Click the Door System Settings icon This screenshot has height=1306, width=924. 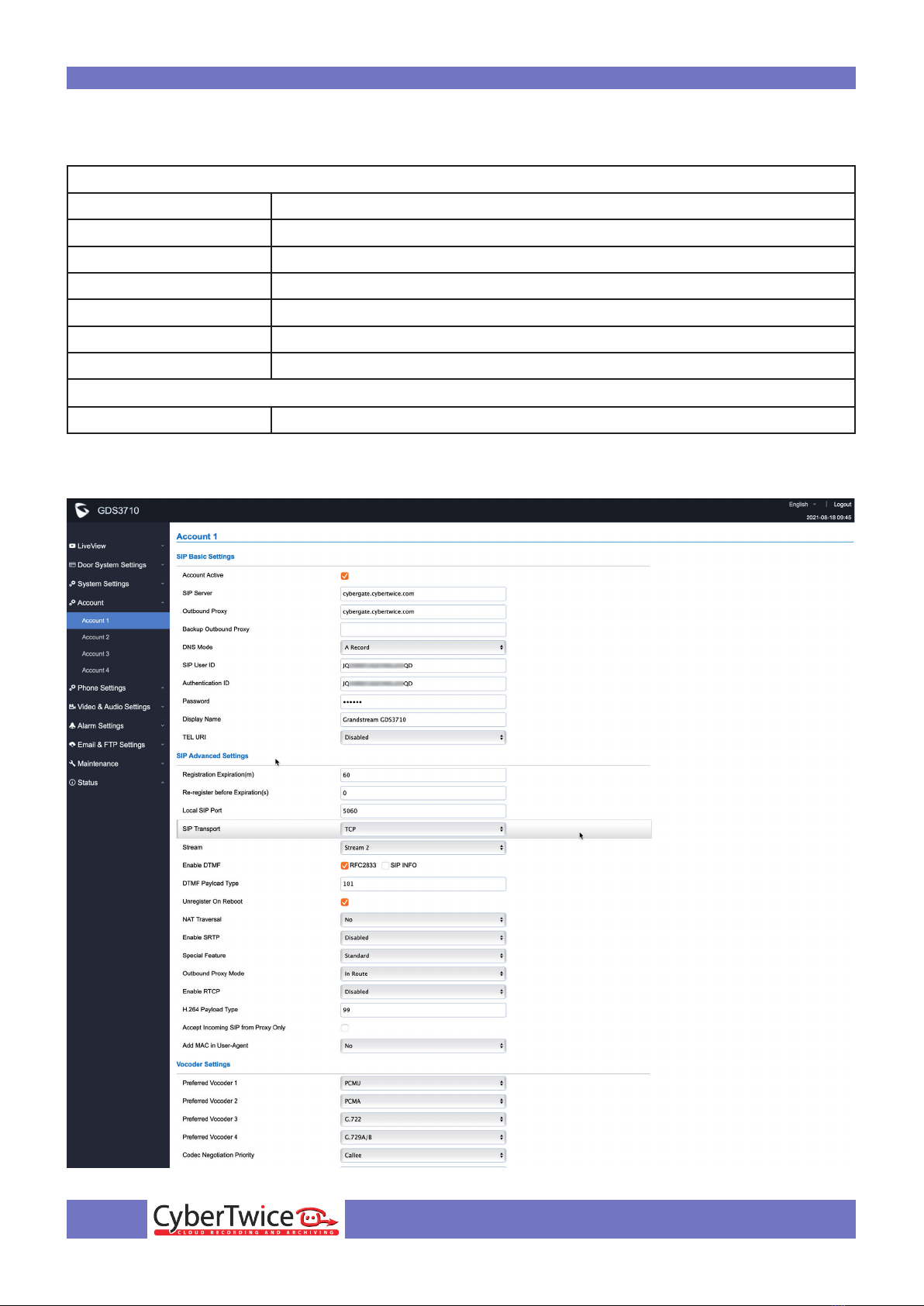(x=72, y=565)
